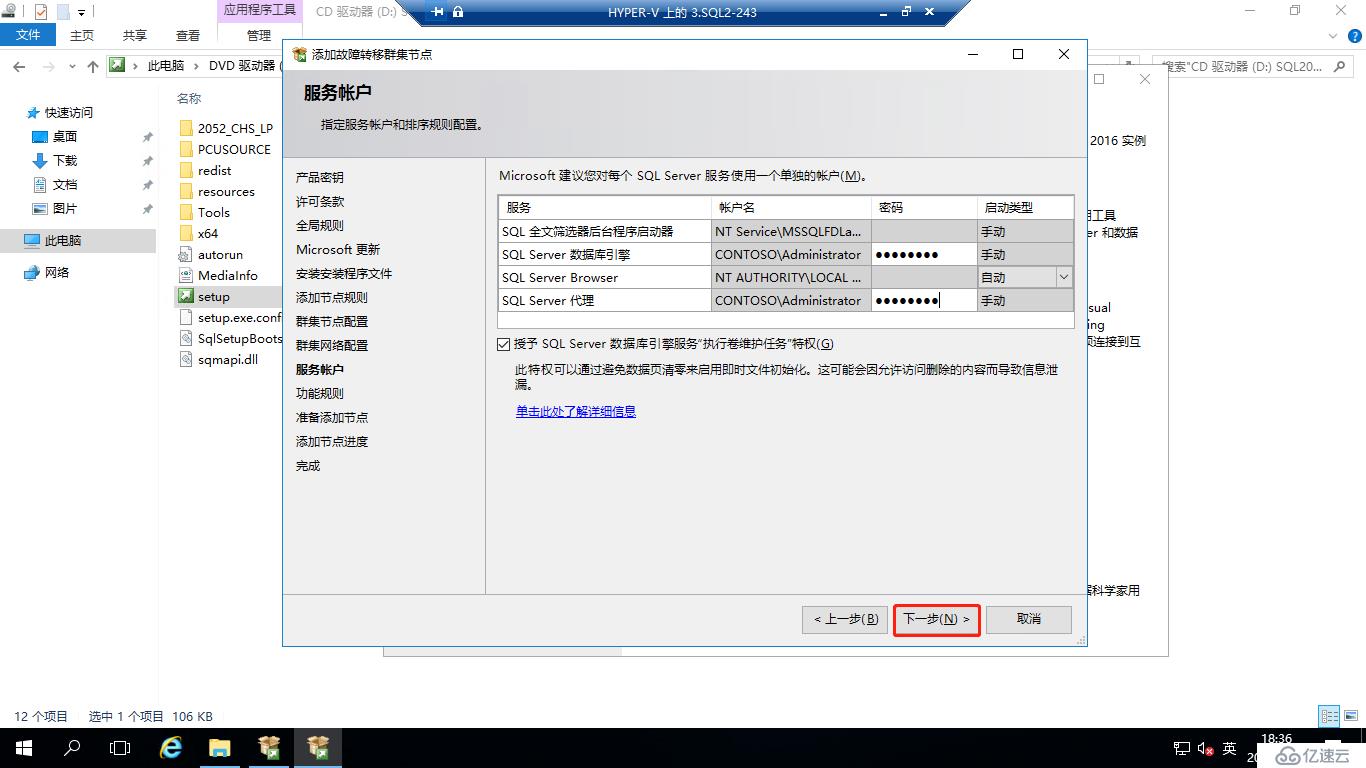
Task: Select the autorun file icon
Action: pos(185,254)
